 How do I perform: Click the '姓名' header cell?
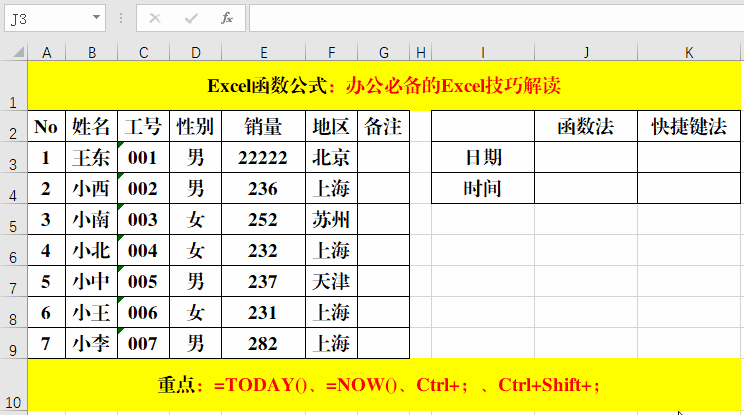92,127
